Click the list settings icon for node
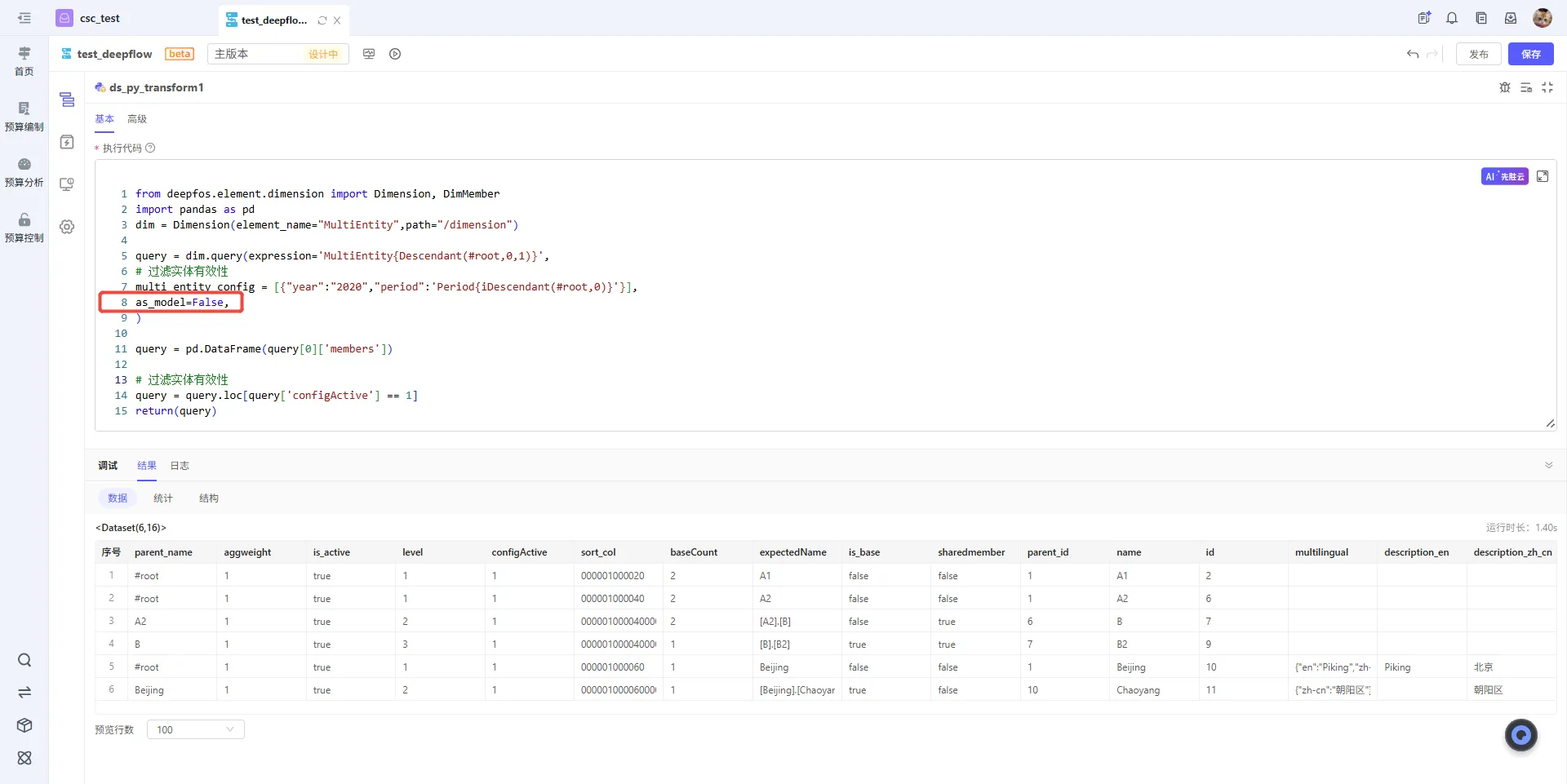 click(1526, 87)
